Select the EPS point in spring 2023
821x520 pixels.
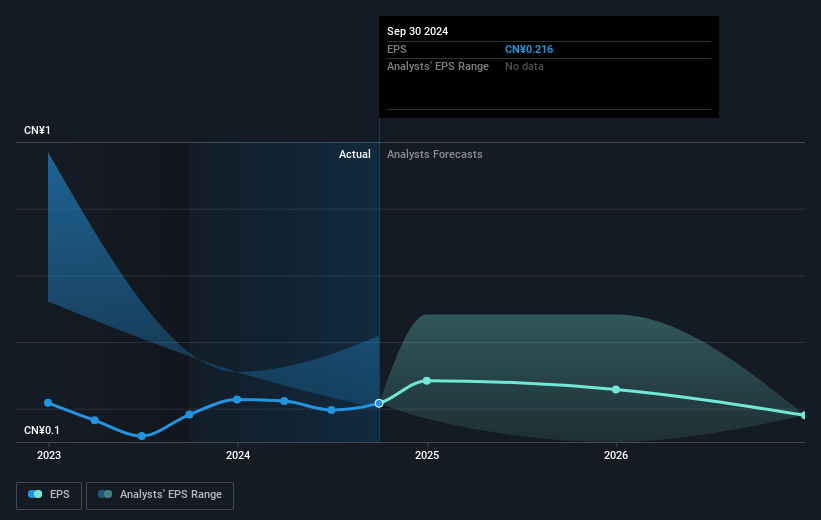94,420
